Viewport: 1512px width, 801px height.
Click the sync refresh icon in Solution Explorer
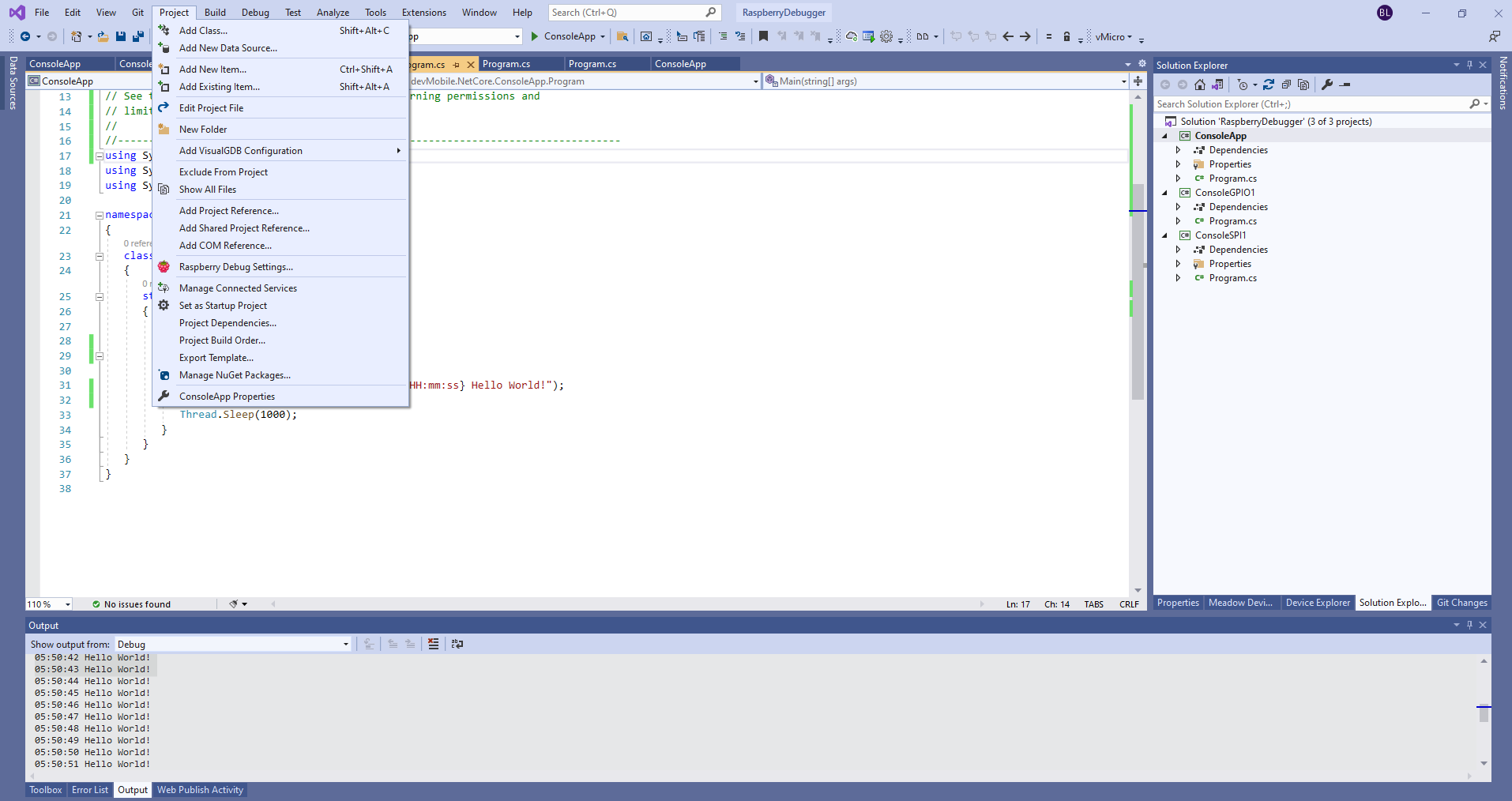coord(1269,85)
